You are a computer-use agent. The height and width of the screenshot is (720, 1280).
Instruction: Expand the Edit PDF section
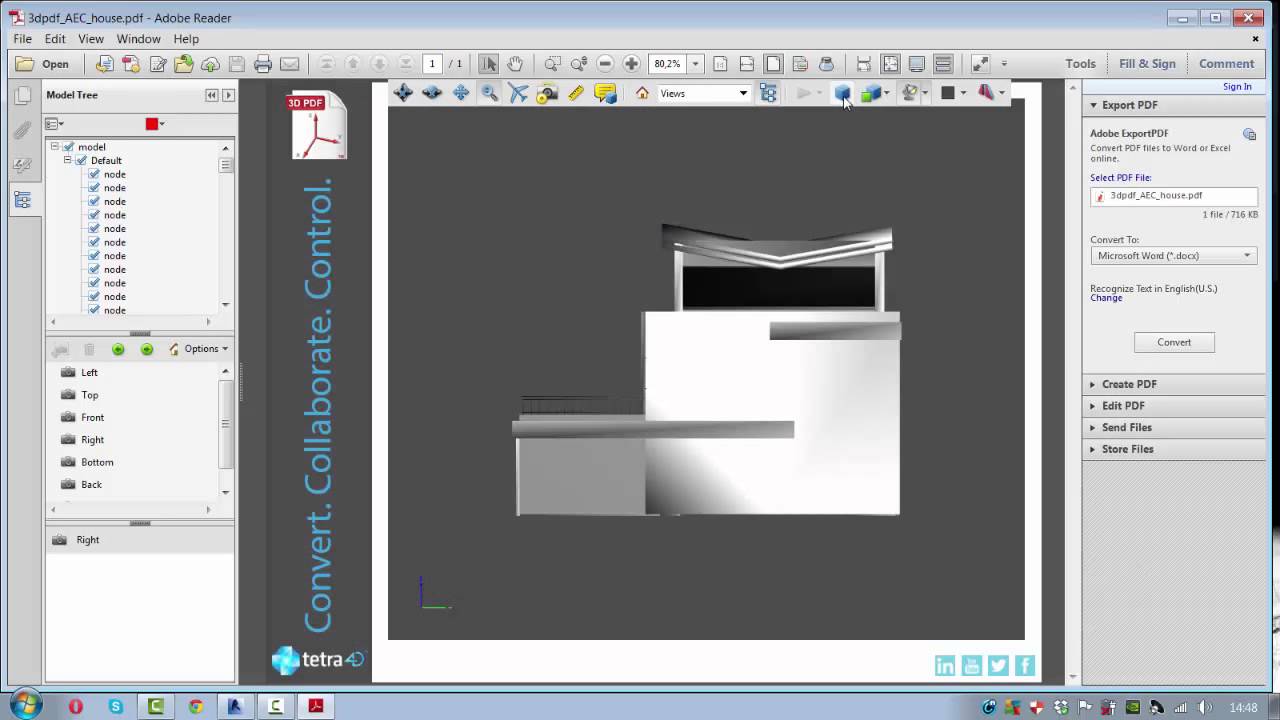[x=1123, y=406]
